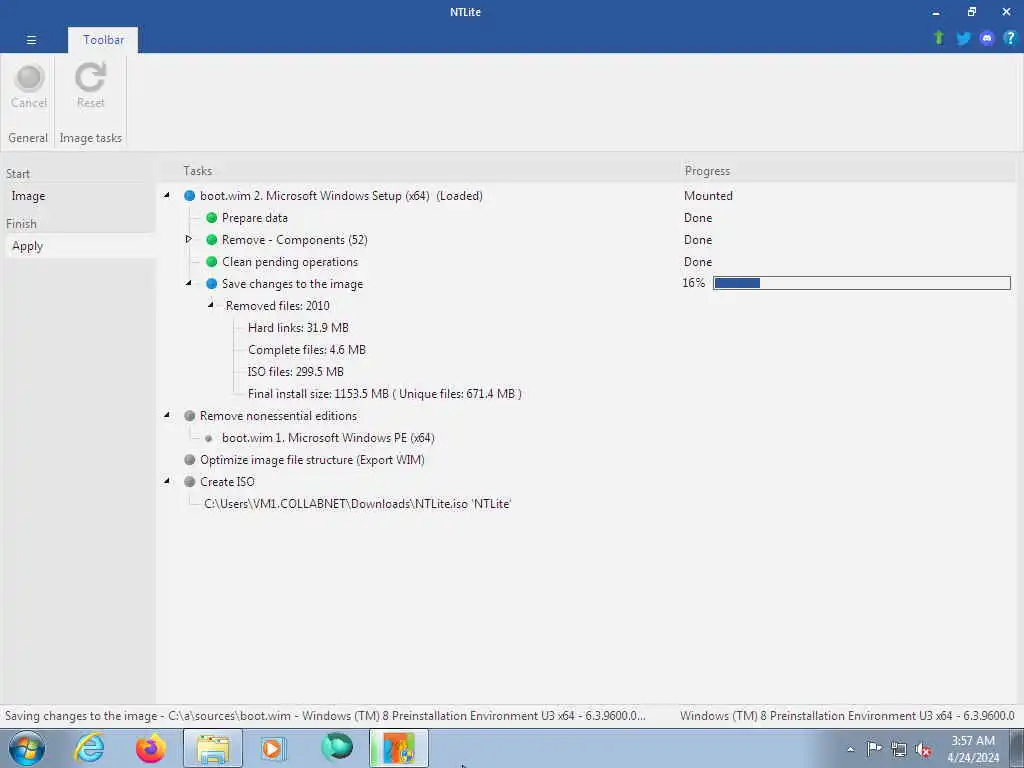
Task: Click the blue dot beside Save changes
Action: coord(212,284)
